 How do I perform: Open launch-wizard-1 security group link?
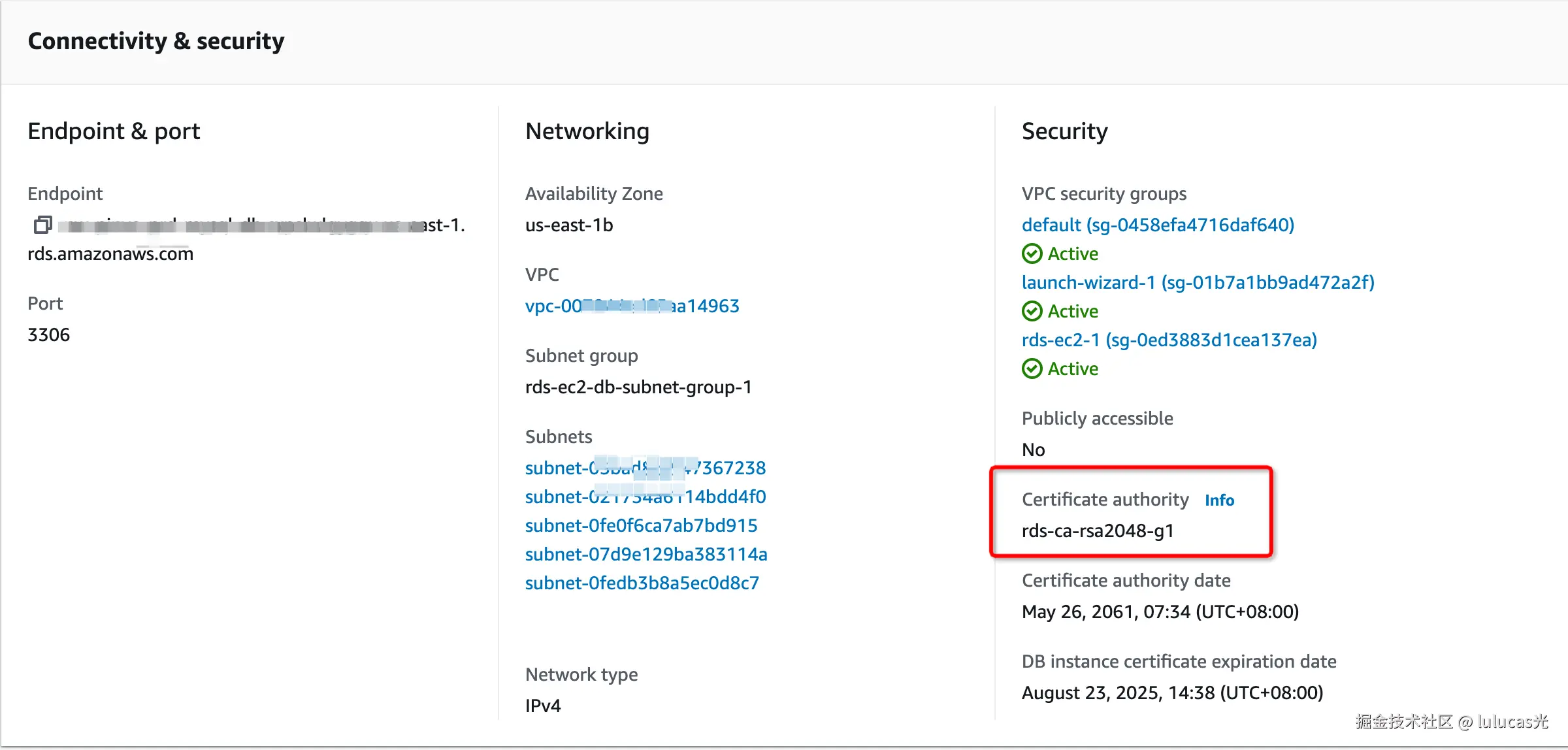(x=1198, y=282)
